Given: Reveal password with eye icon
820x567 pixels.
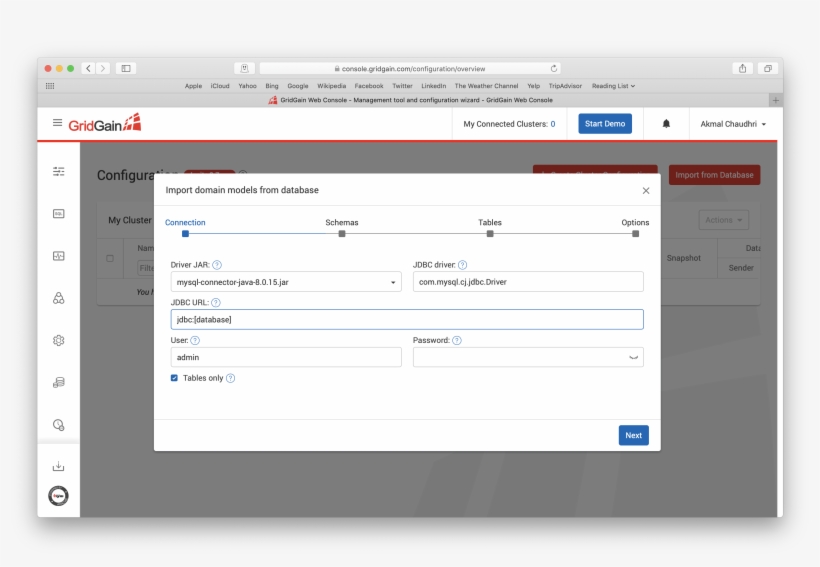Looking at the screenshot, I should click(x=633, y=357).
